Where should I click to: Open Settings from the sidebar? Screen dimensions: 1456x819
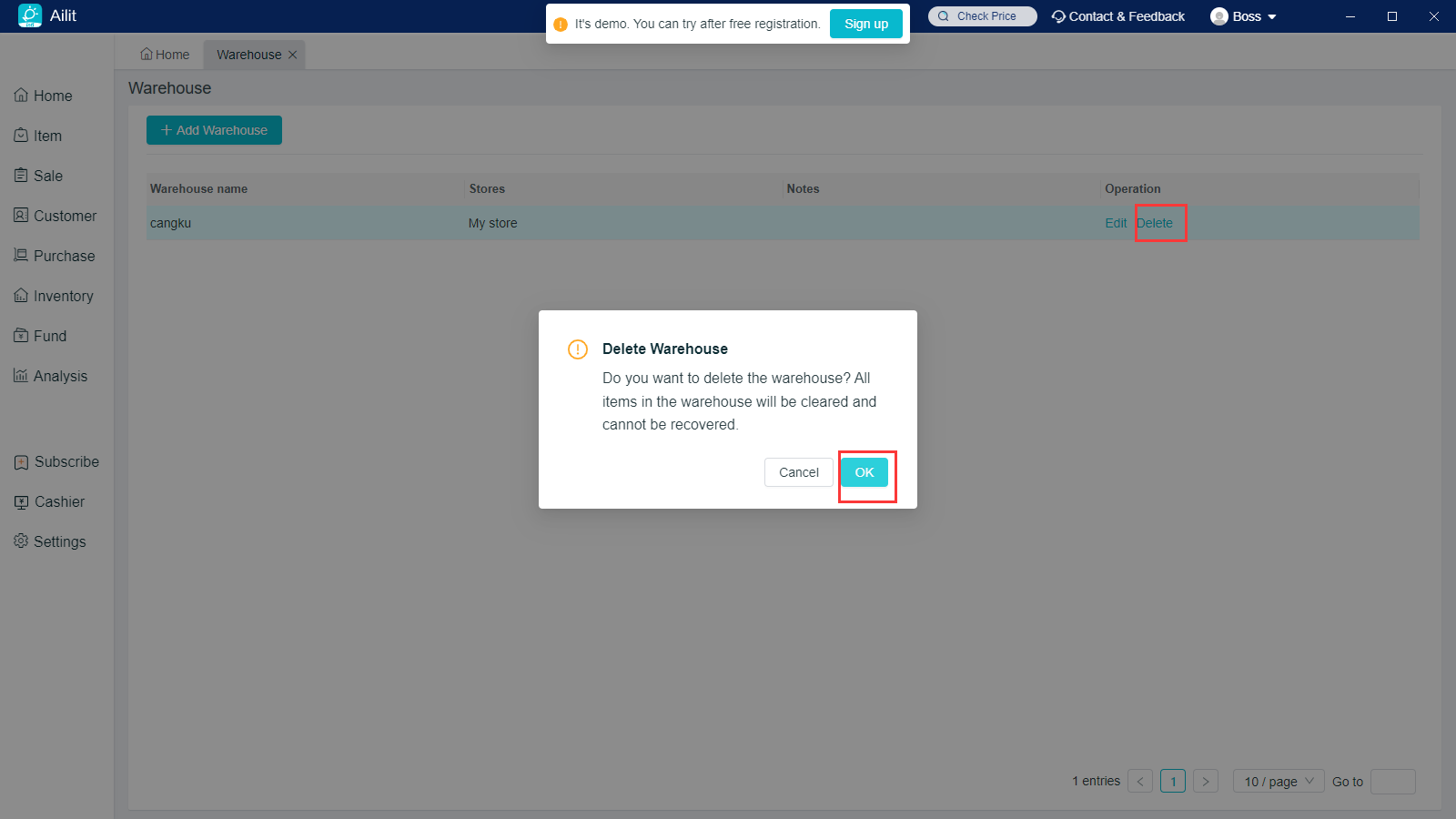coord(59,541)
